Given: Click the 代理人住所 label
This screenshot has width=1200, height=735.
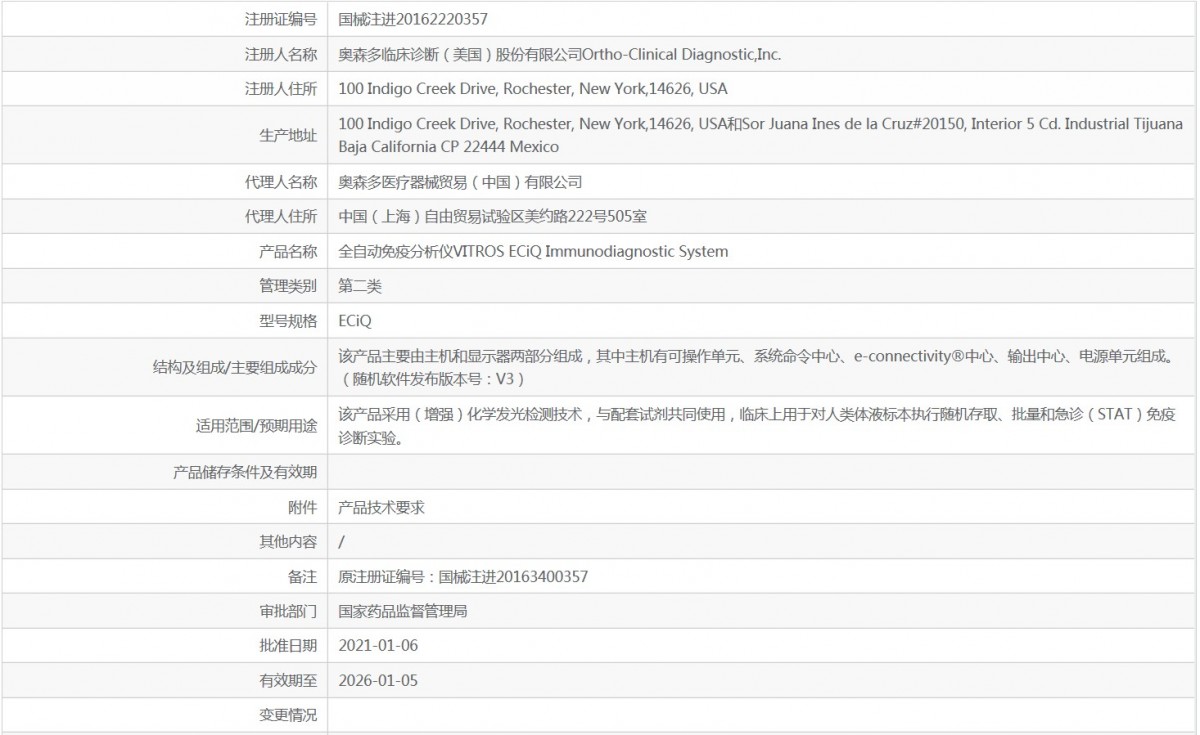Looking at the screenshot, I should [281, 217].
